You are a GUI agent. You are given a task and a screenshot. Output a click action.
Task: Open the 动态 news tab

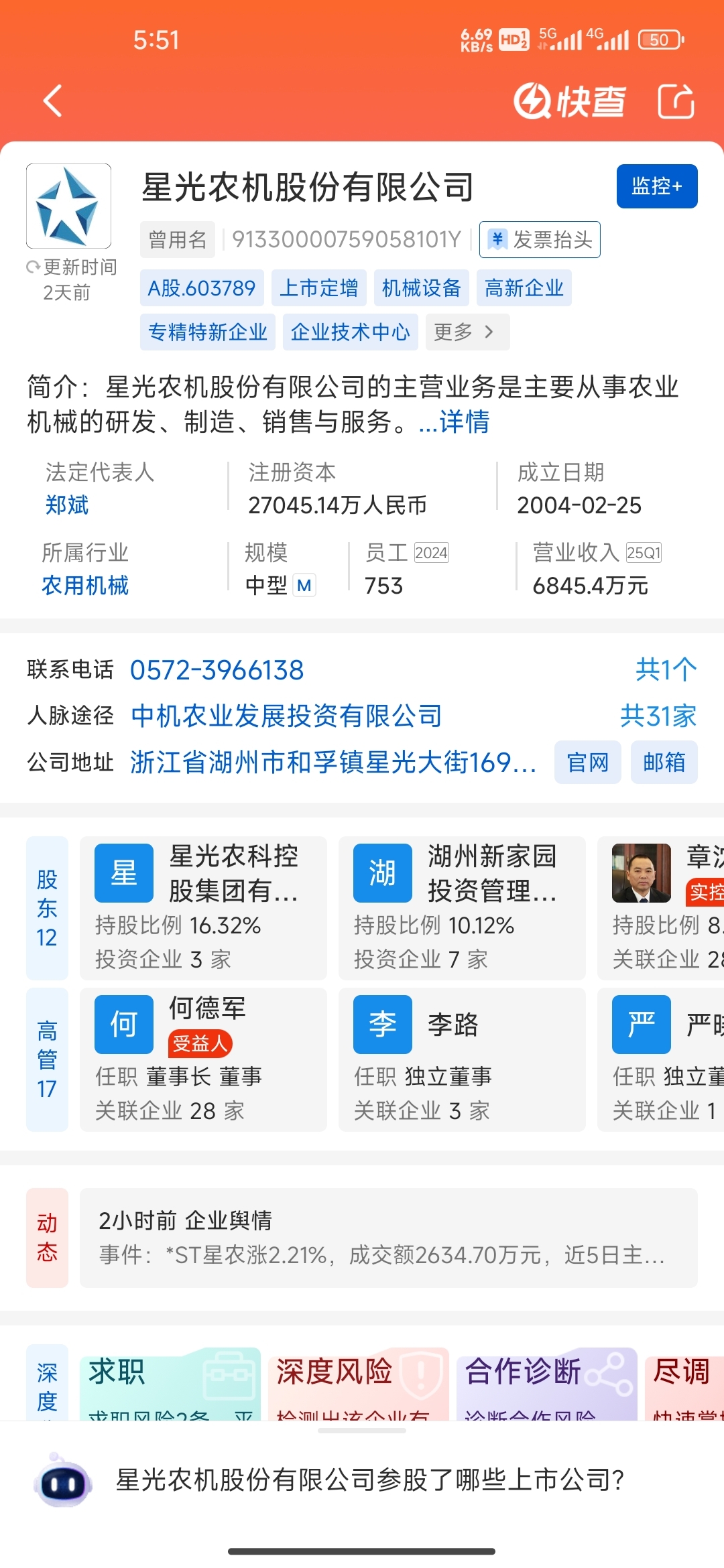pos(47,1238)
